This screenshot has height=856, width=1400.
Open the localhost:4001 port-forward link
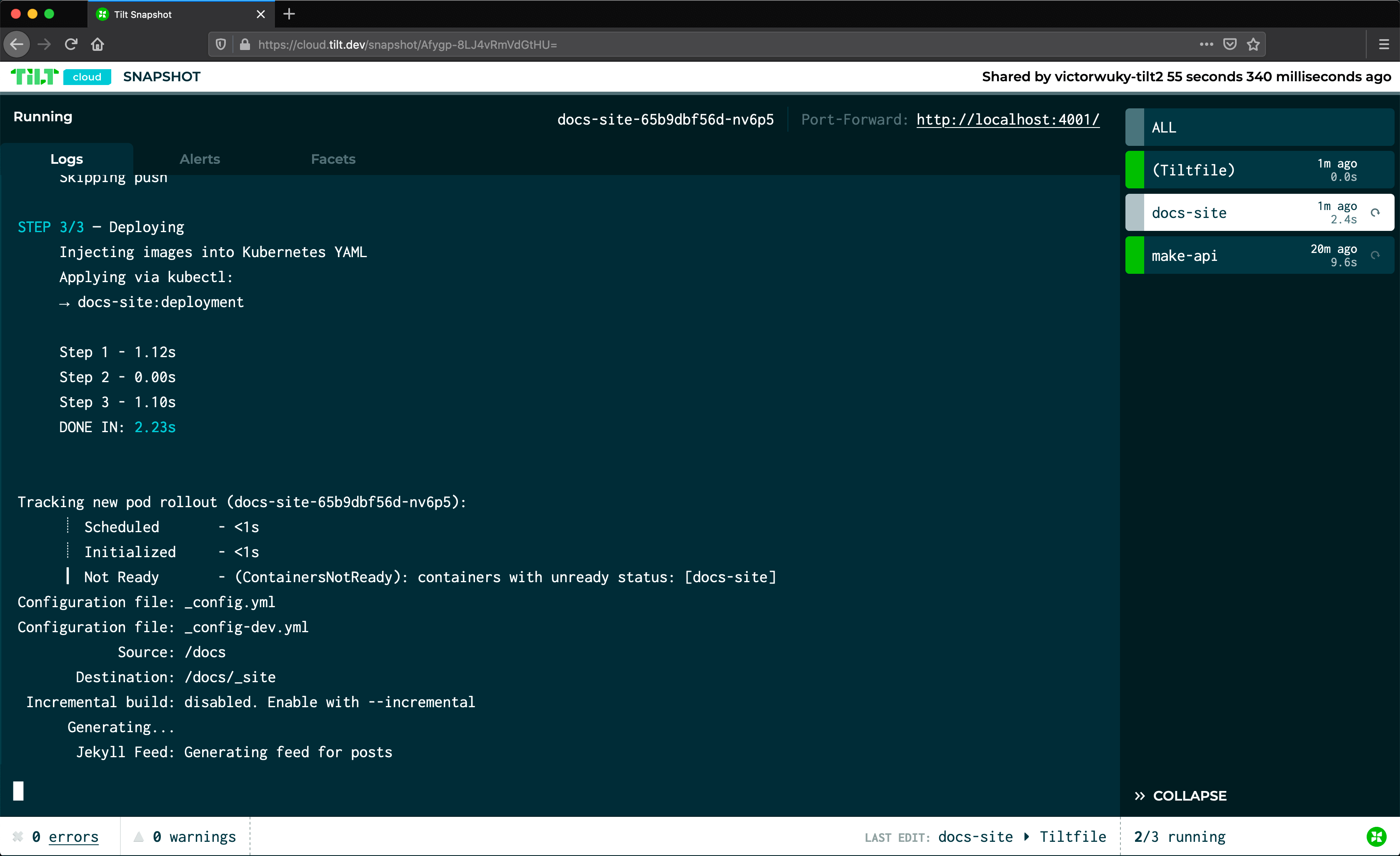pyautogui.click(x=1008, y=119)
